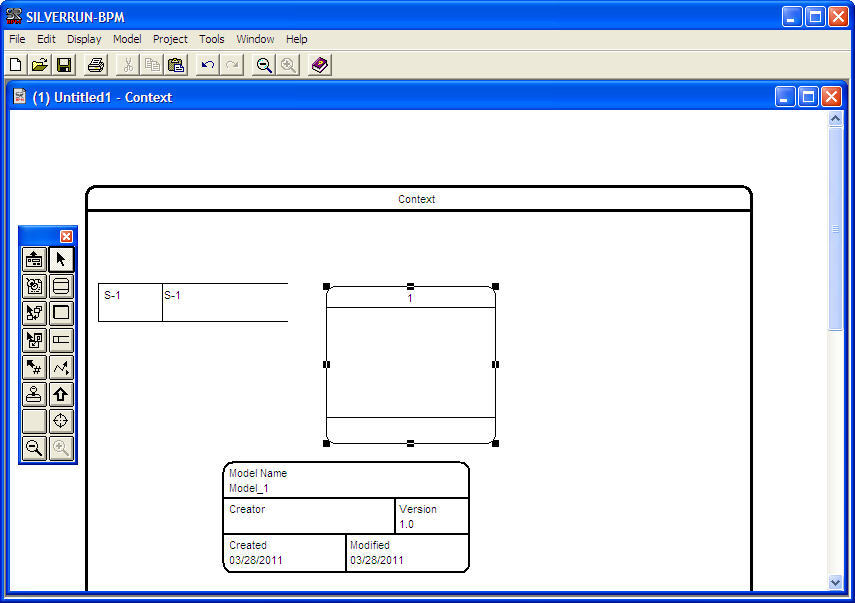The width and height of the screenshot is (855, 603).
Task: Undo the last action in toolbar
Action: tap(207, 65)
